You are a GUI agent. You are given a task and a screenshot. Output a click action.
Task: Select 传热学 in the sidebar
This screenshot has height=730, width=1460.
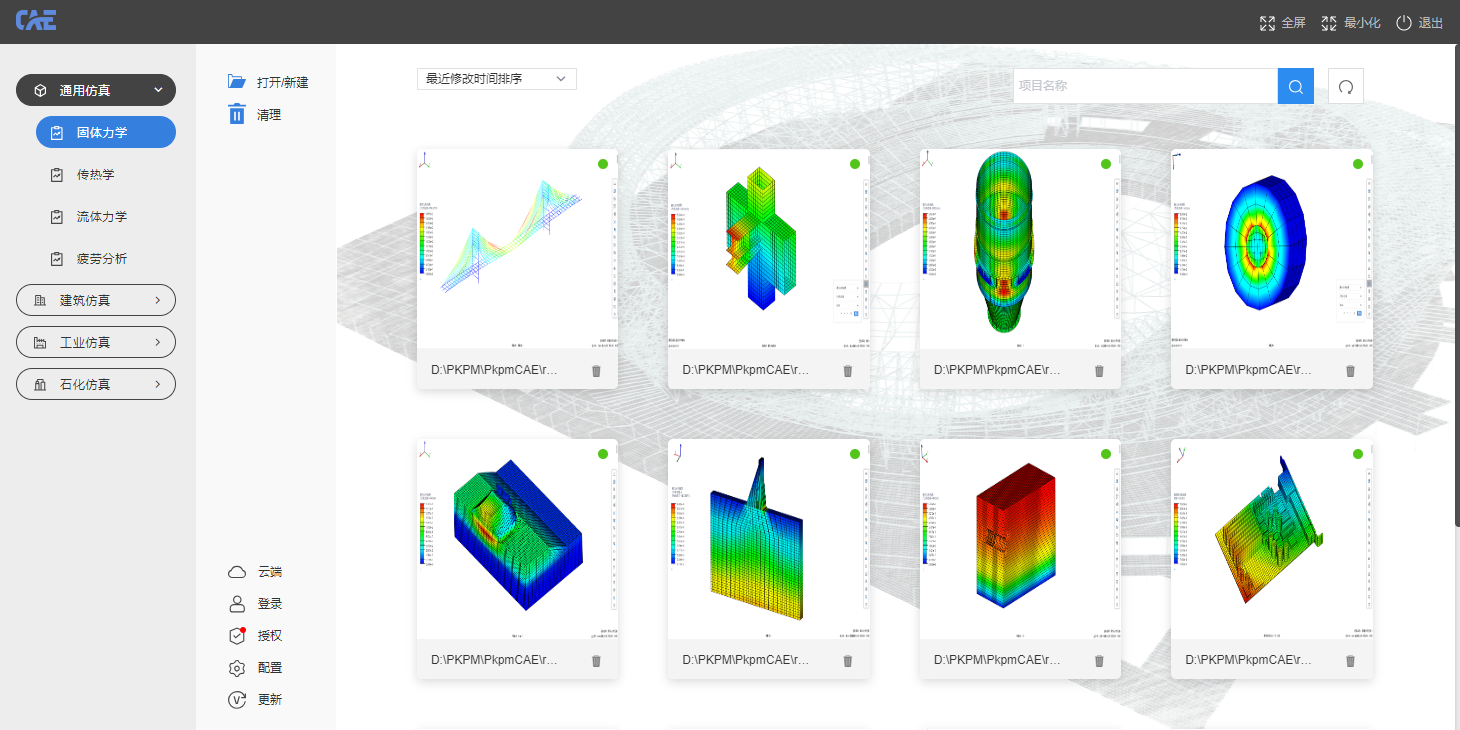point(96,175)
